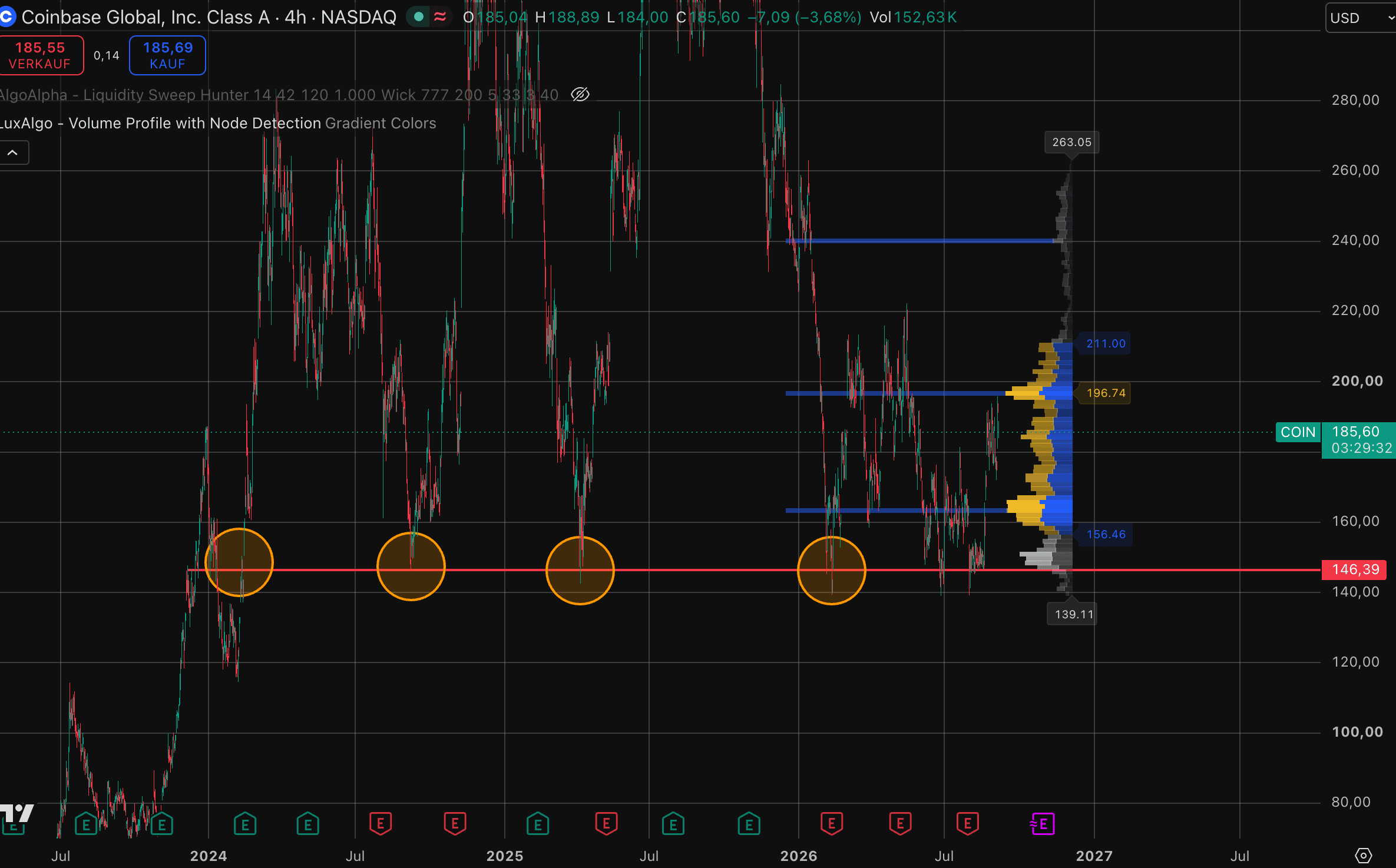Click the purple upcoming earnings marker
The image size is (1396, 868).
click(x=1043, y=824)
